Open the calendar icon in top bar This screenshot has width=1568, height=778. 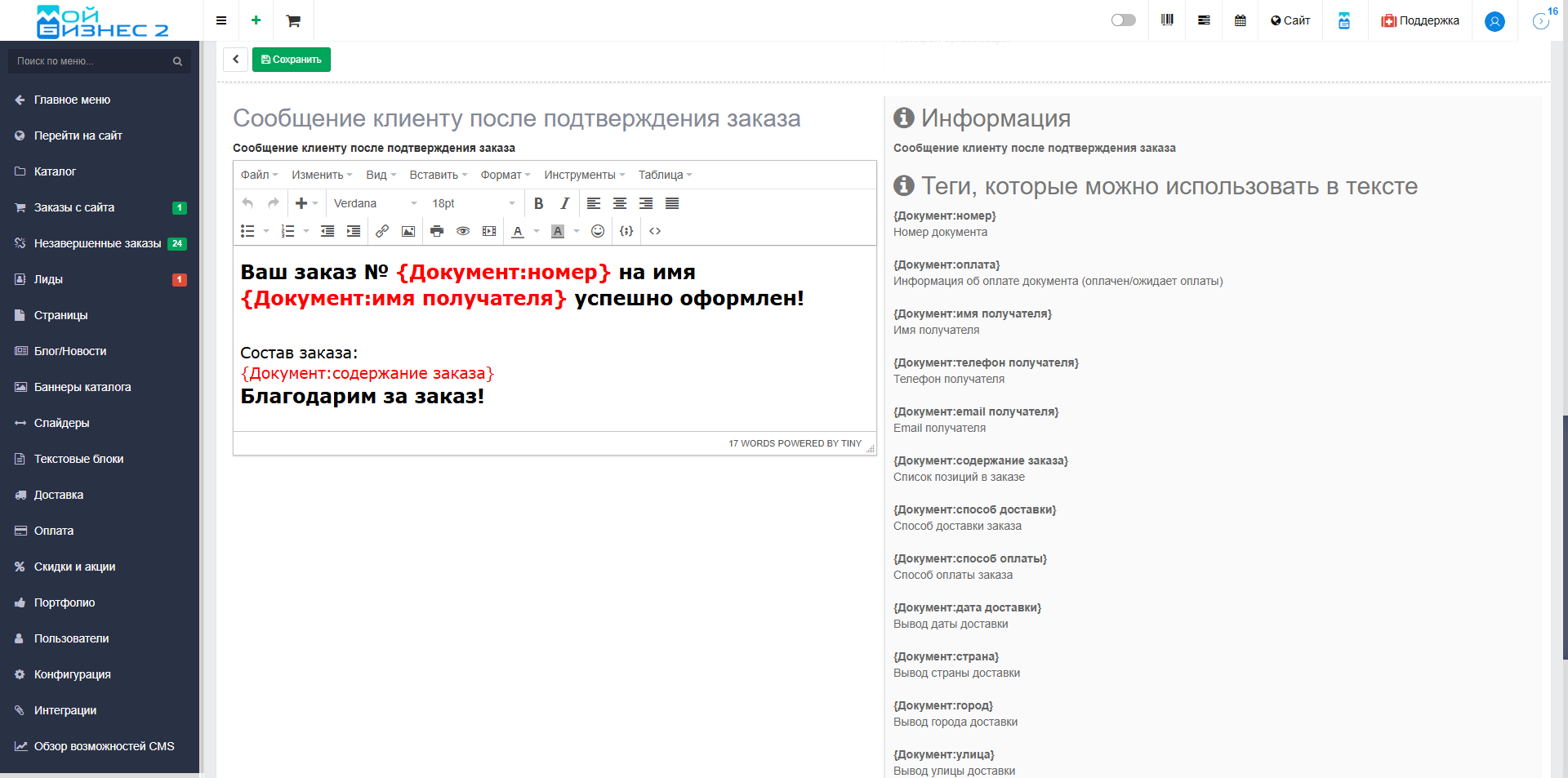[x=1240, y=20]
